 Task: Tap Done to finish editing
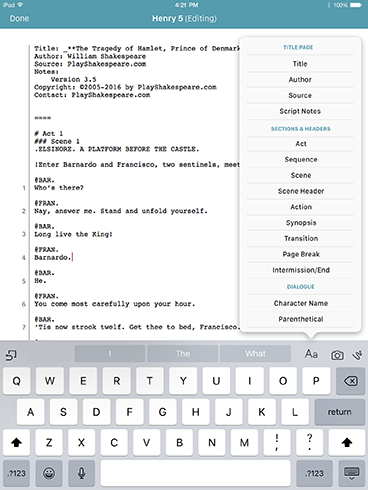pos(19,18)
